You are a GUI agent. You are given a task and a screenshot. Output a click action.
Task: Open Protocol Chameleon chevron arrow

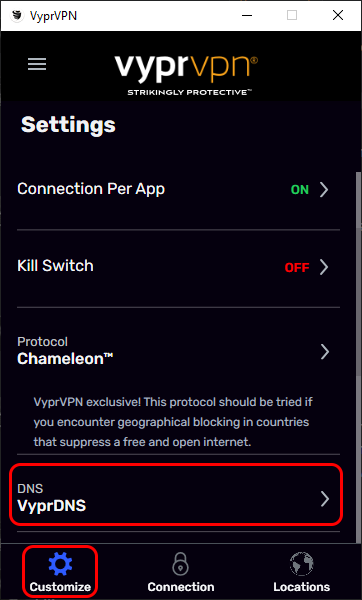tap(324, 352)
